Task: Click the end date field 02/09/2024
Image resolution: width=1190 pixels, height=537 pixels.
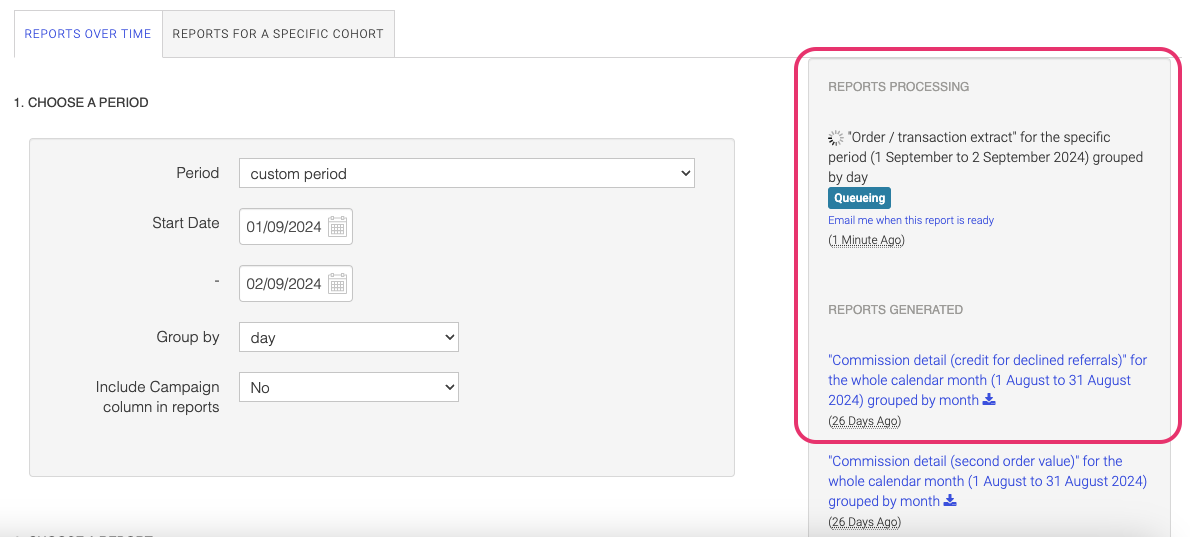Action: click(x=296, y=284)
